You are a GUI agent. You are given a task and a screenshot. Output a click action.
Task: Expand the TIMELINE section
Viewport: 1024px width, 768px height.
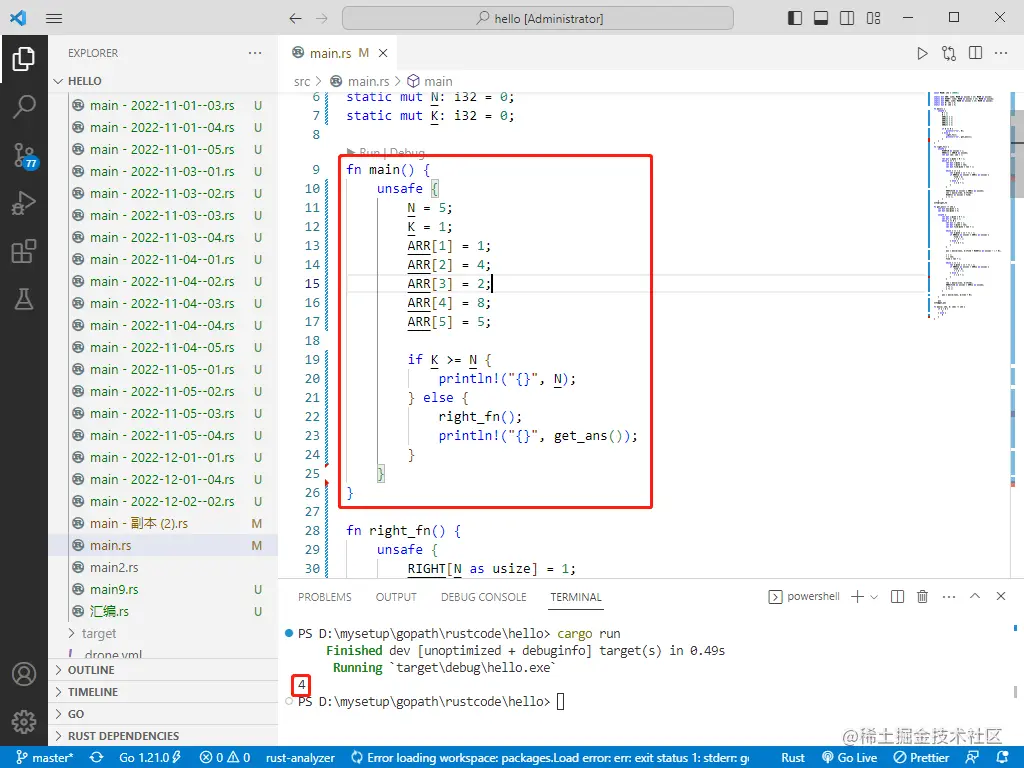click(165, 692)
